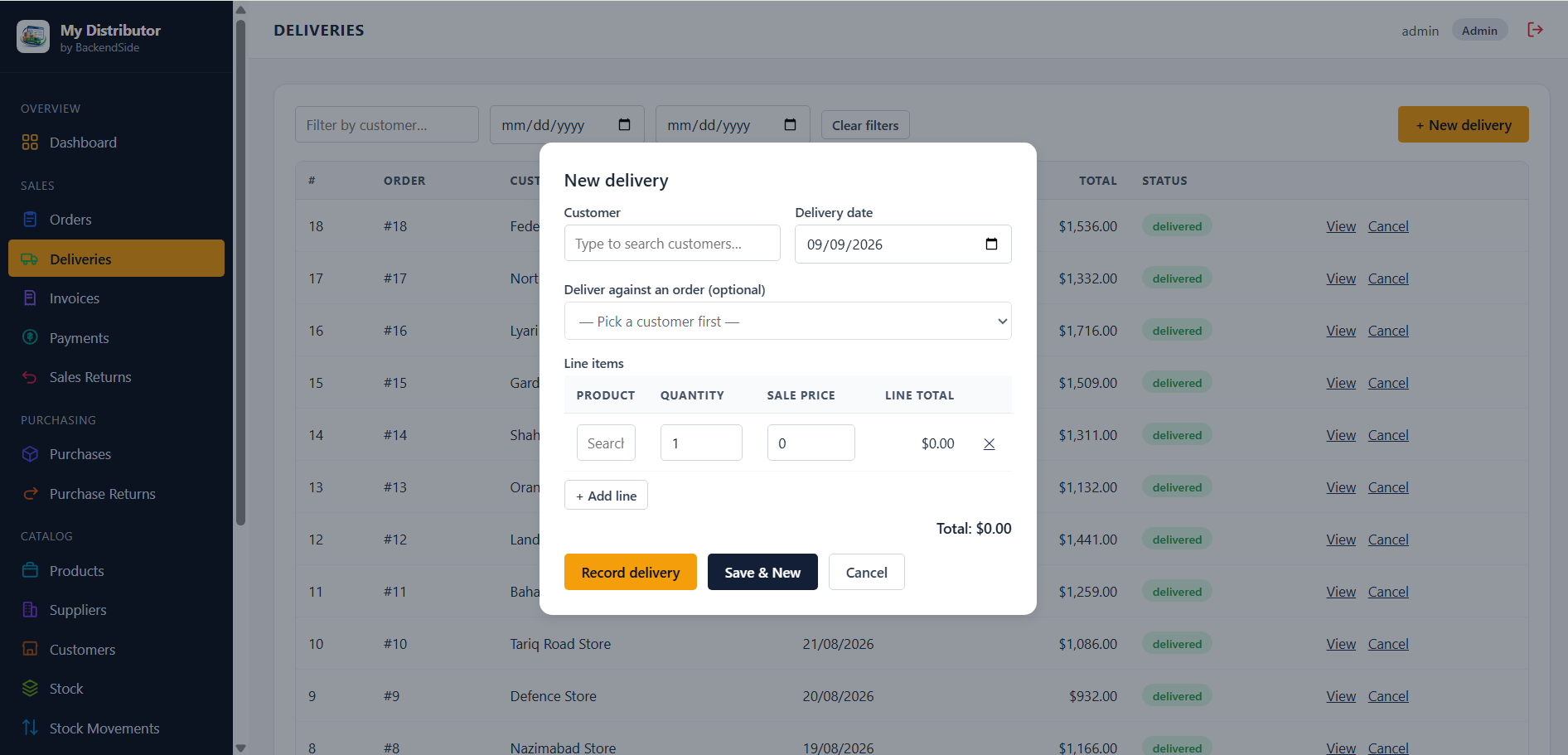Click the Sale Price input field
The width and height of the screenshot is (1568, 755).
click(x=811, y=443)
